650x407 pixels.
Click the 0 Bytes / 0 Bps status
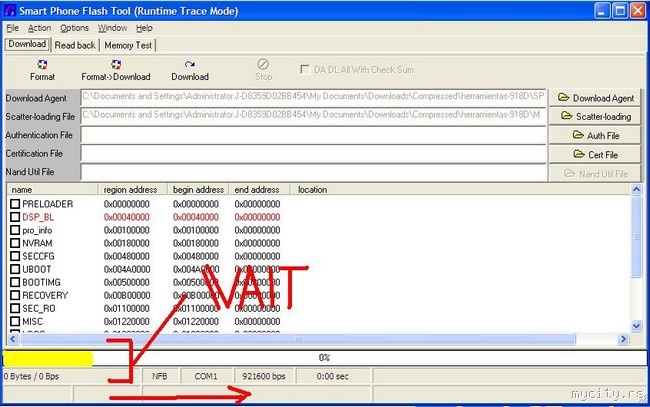(x=31, y=376)
